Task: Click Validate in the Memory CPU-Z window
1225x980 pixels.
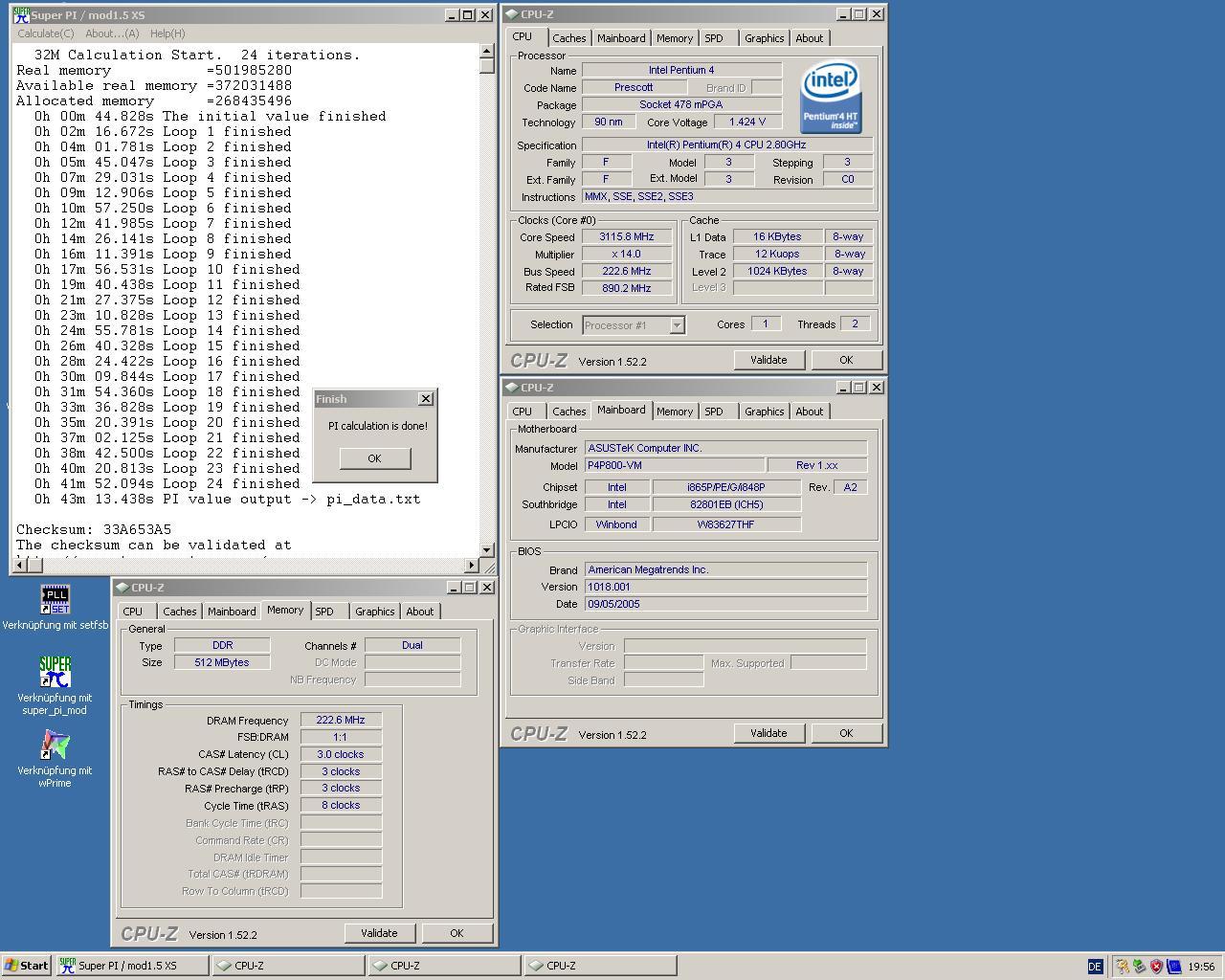Action: [379, 933]
